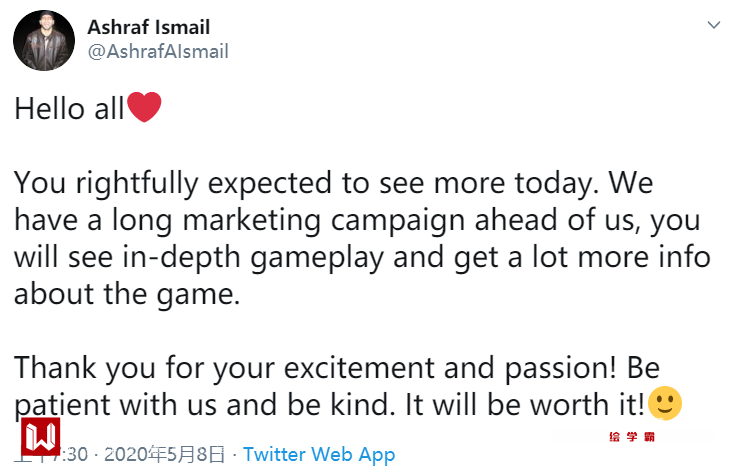Open the tweet options chevron menu
Viewport: 737px width, 471px height.
pyautogui.click(x=713, y=24)
